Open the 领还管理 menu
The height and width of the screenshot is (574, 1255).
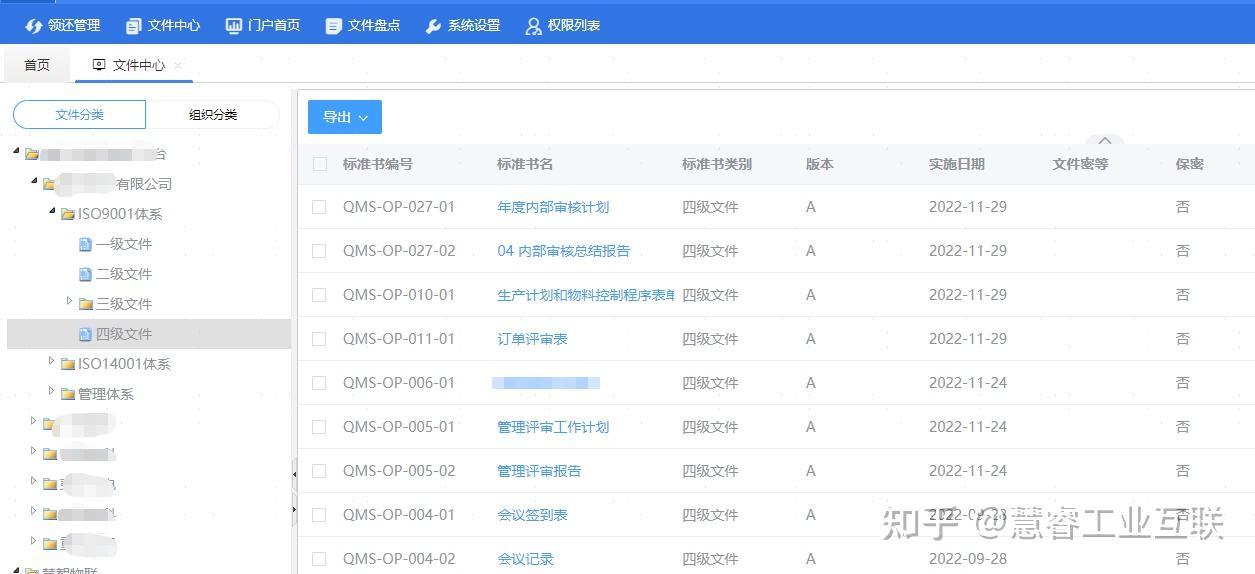(x=63, y=26)
